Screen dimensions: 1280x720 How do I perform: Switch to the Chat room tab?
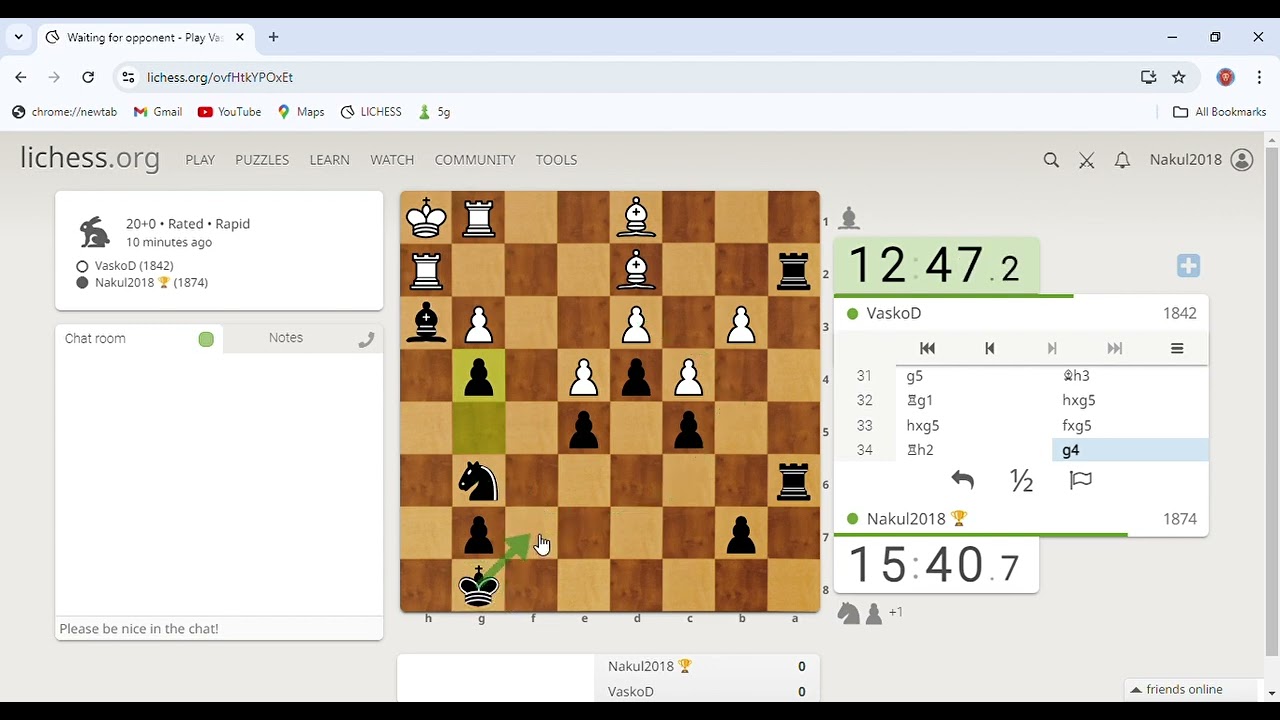(95, 338)
